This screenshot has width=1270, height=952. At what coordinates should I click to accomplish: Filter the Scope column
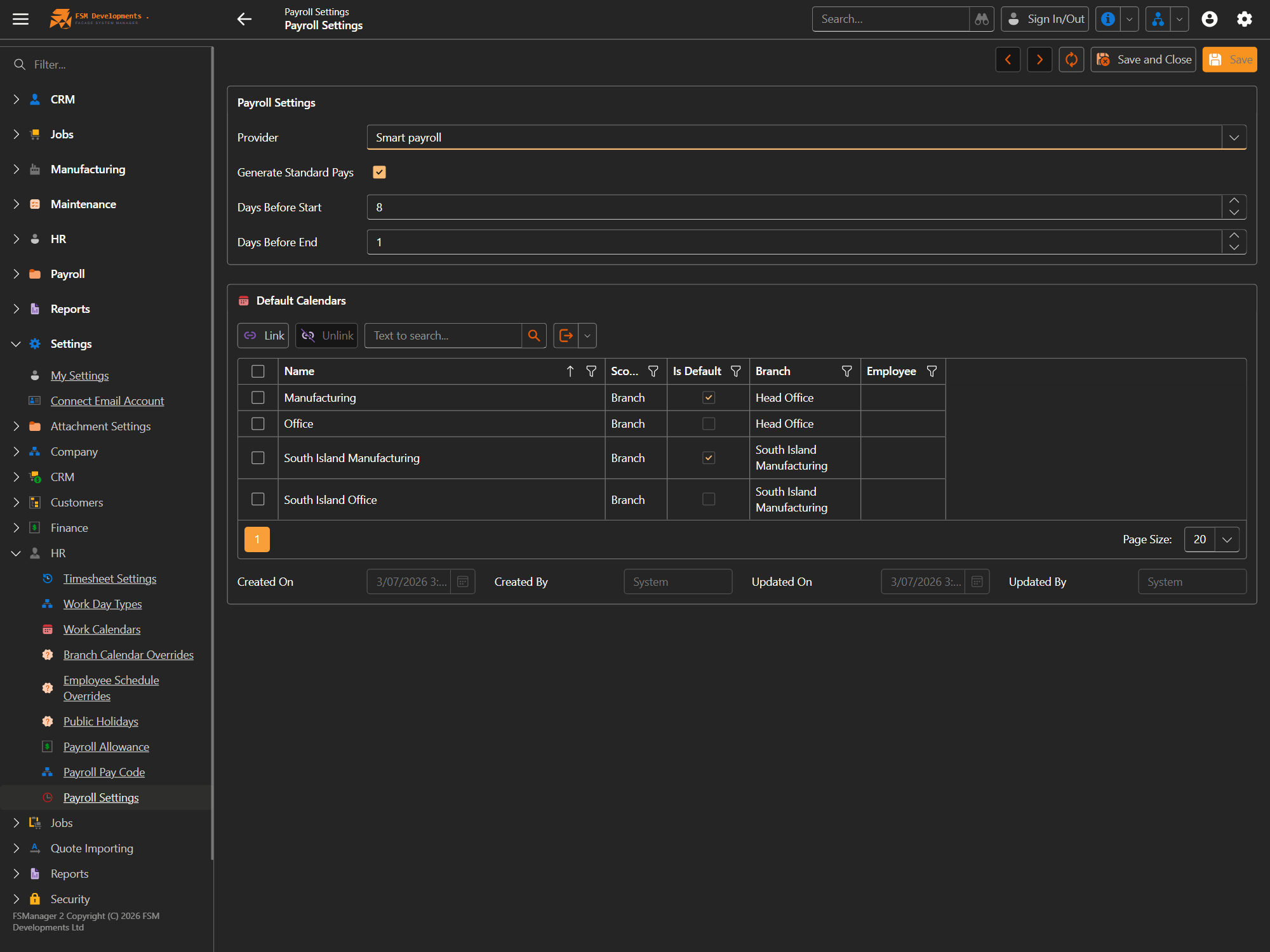(653, 371)
